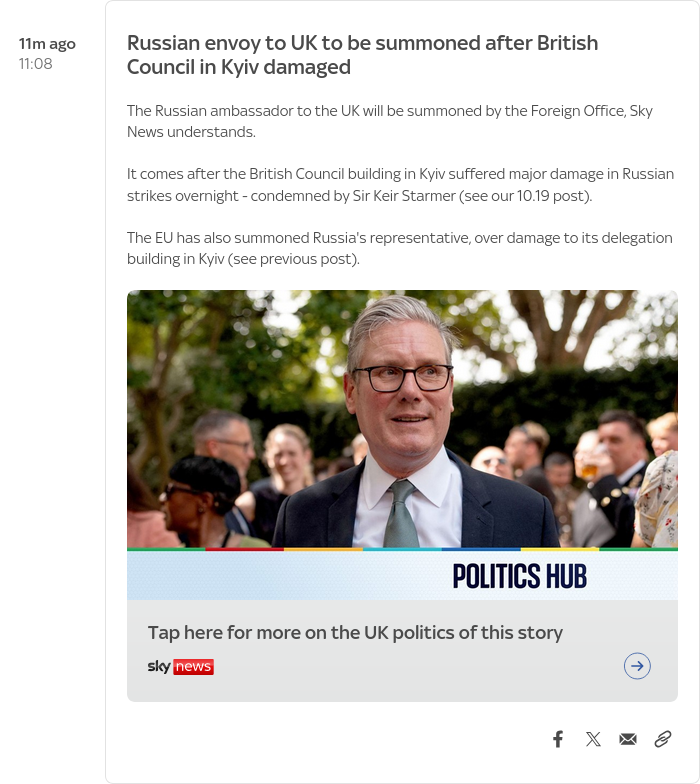Click the multicolour stripe on Politics Hub banner
Screen dimensions: 700x784
click(402, 549)
